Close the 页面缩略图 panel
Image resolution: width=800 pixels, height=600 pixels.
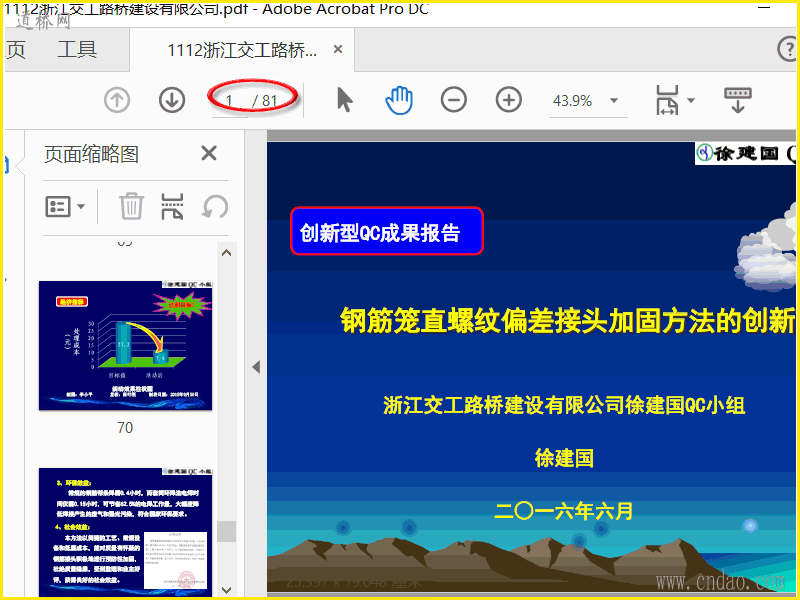pyautogui.click(x=209, y=153)
